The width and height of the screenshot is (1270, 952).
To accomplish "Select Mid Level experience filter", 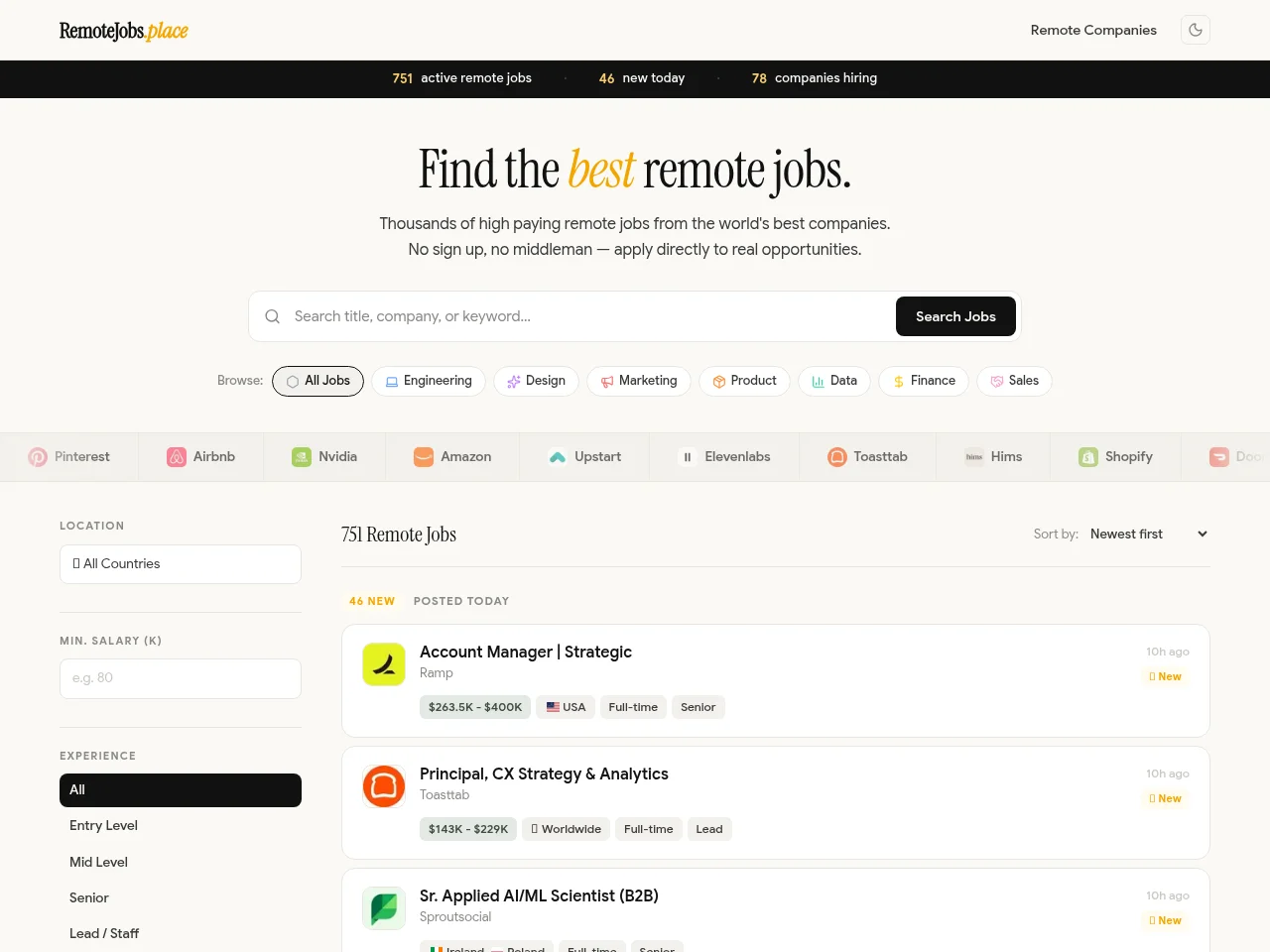I will coord(181,862).
